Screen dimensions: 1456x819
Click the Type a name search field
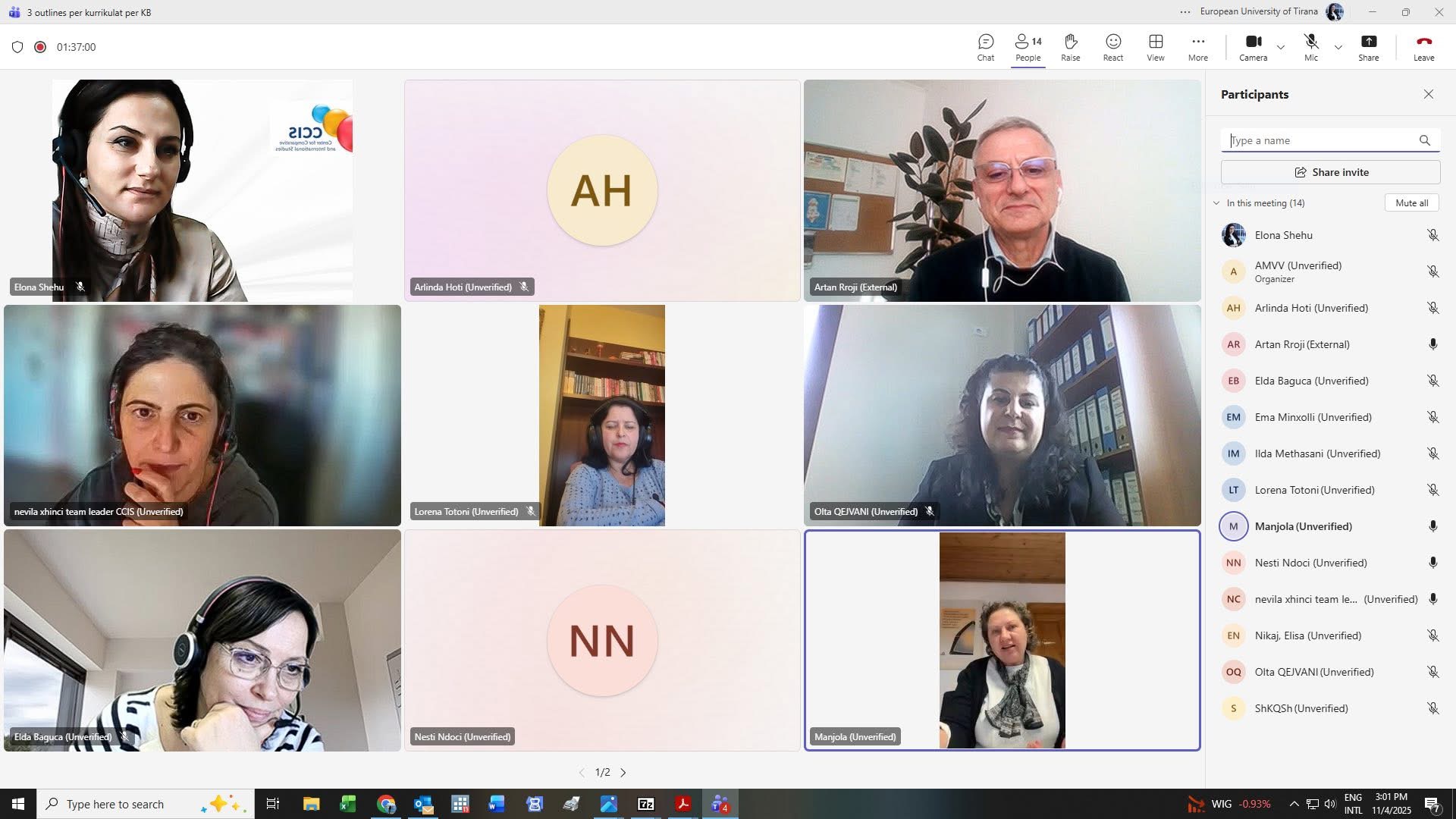[x=1319, y=140]
